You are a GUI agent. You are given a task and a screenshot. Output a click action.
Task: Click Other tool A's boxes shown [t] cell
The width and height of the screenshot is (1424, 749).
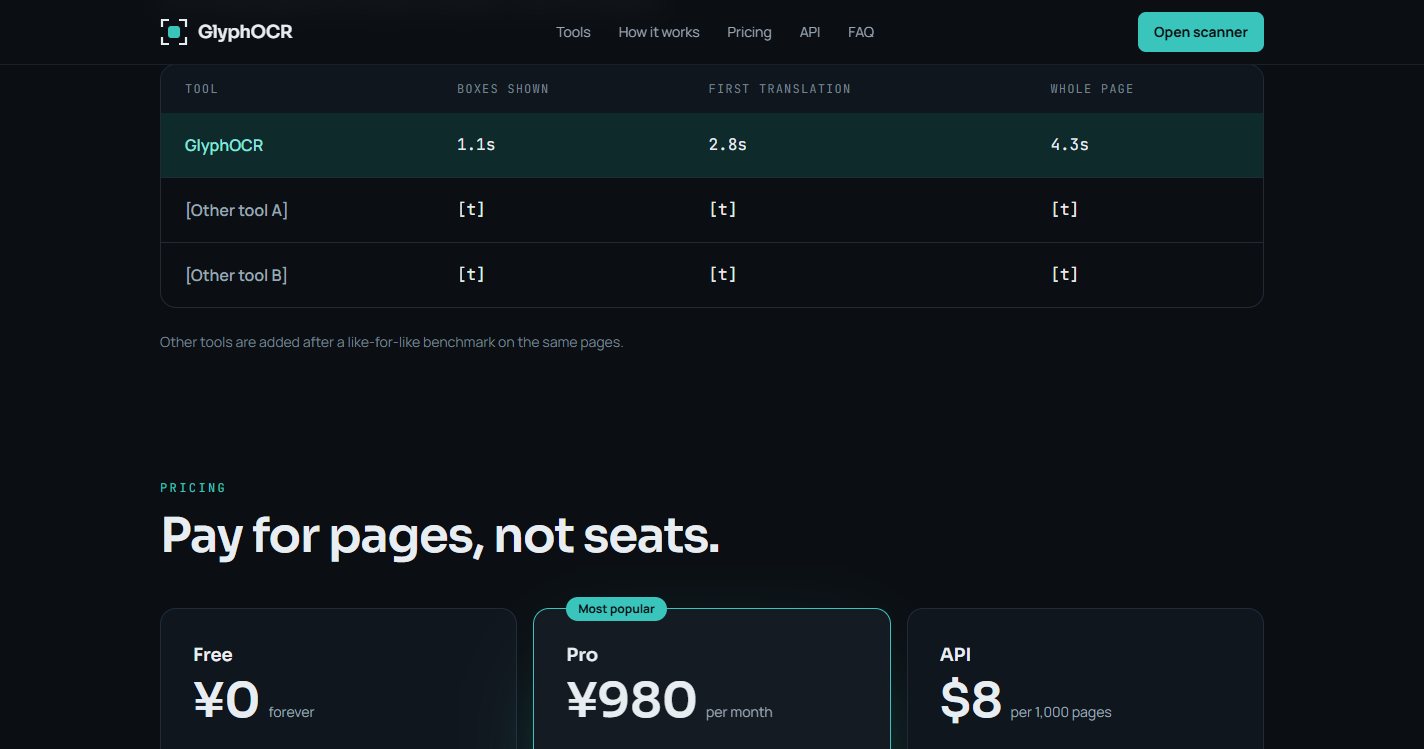pyautogui.click(x=471, y=210)
